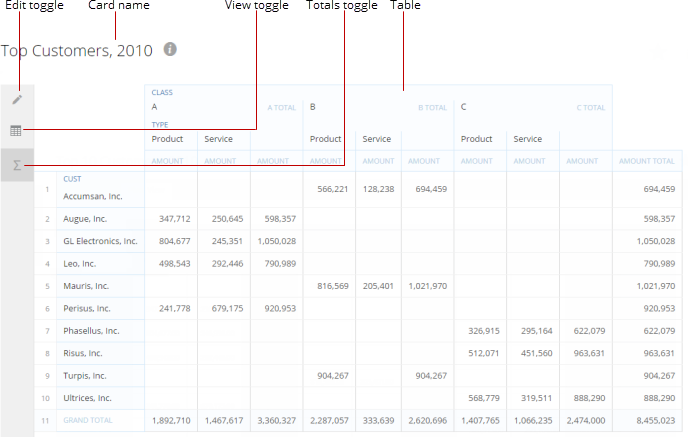Click the pencil Edit toggle icon

pyautogui.click(x=16, y=99)
